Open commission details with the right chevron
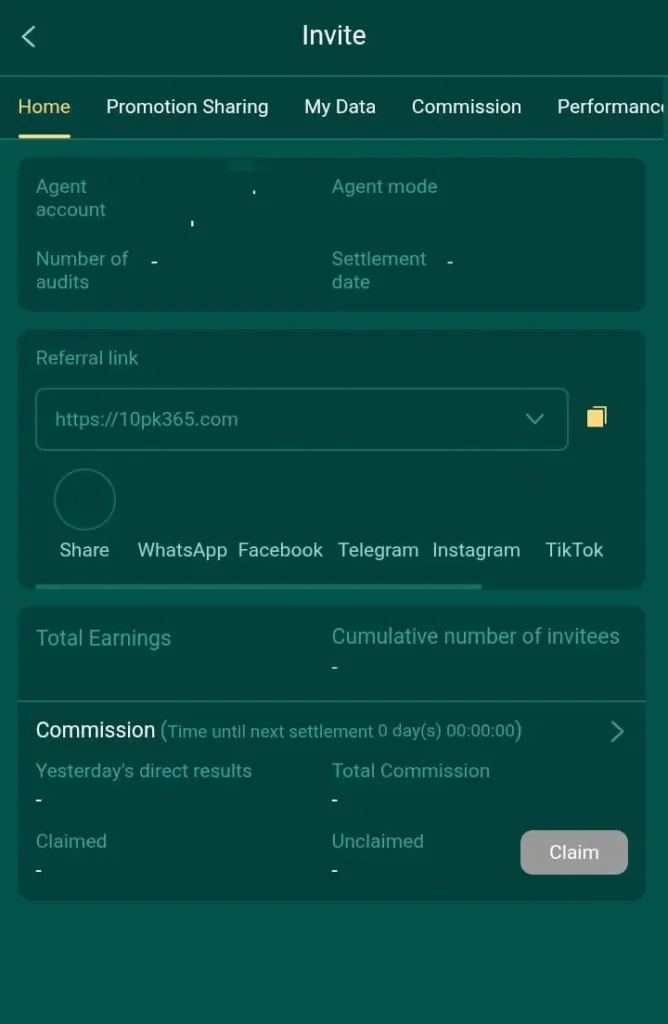The image size is (668, 1024). click(x=617, y=732)
